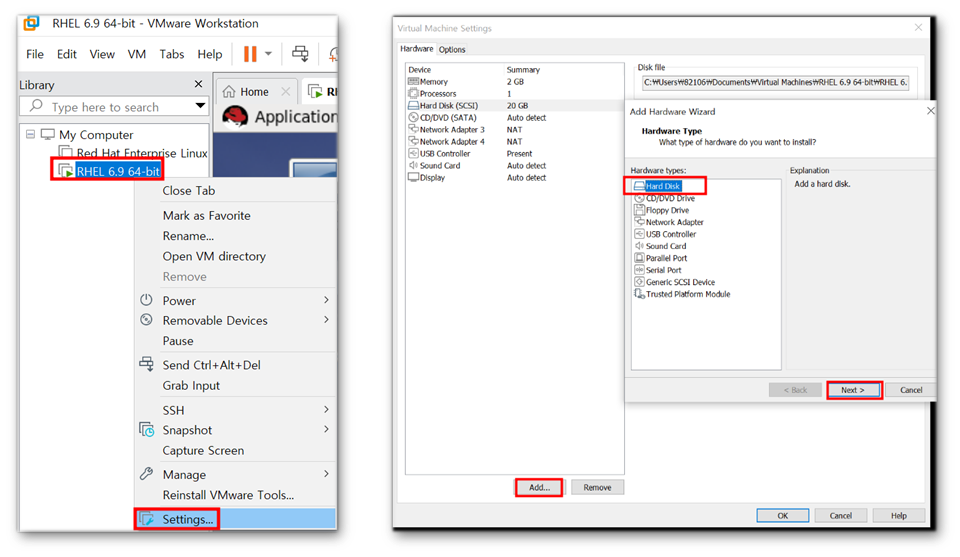
Task: Close the Home tab
Action: 285,92
